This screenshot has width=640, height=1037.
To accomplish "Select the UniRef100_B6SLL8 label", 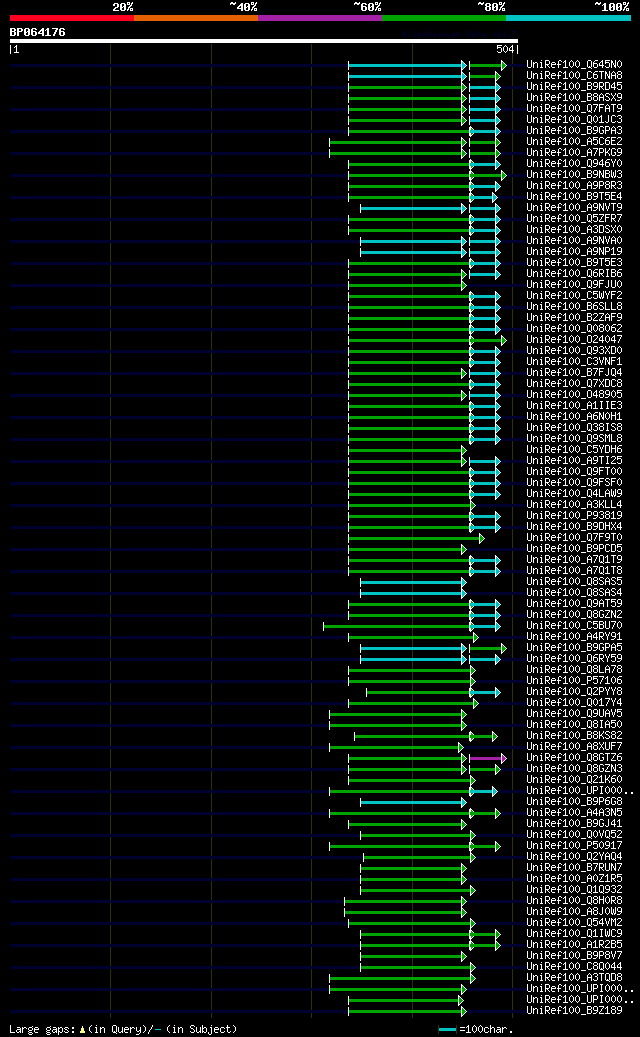I will (574, 307).
